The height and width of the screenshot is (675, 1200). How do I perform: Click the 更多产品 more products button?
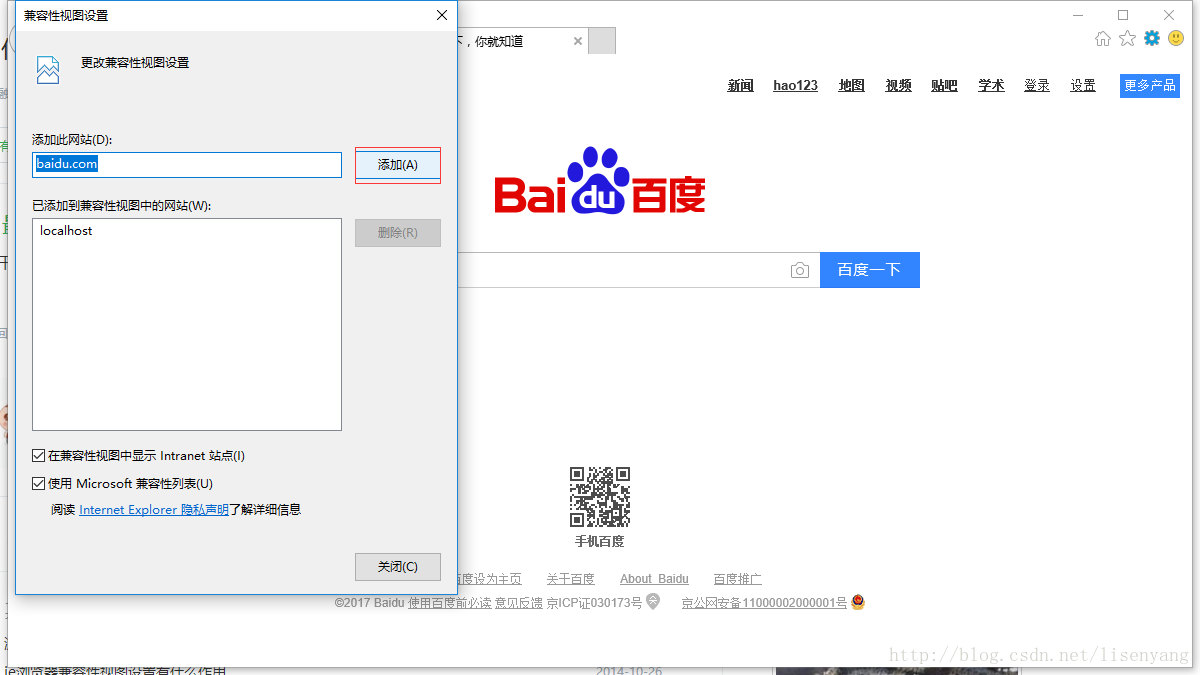[x=1150, y=85]
